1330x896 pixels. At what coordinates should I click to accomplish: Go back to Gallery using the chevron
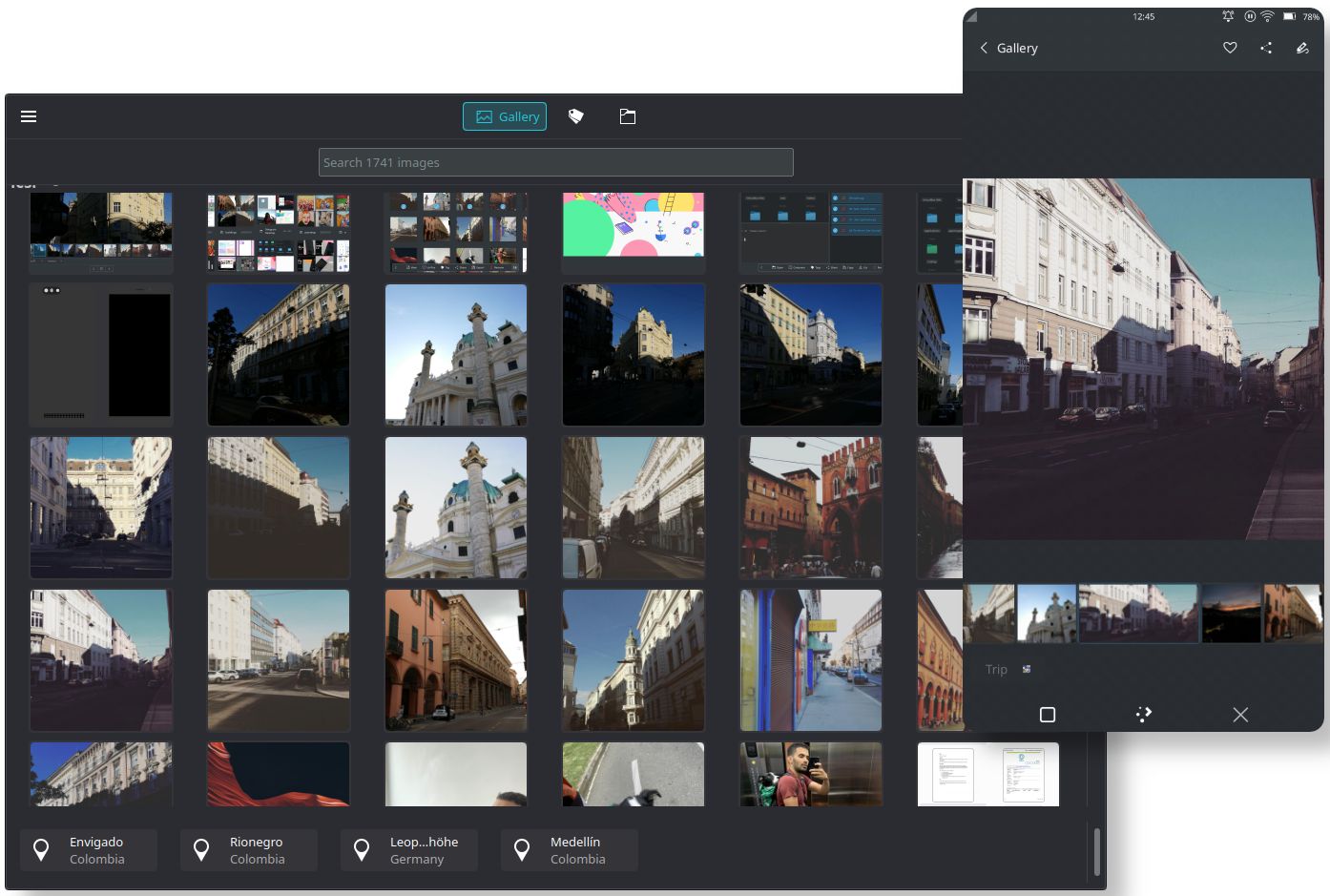(x=984, y=48)
